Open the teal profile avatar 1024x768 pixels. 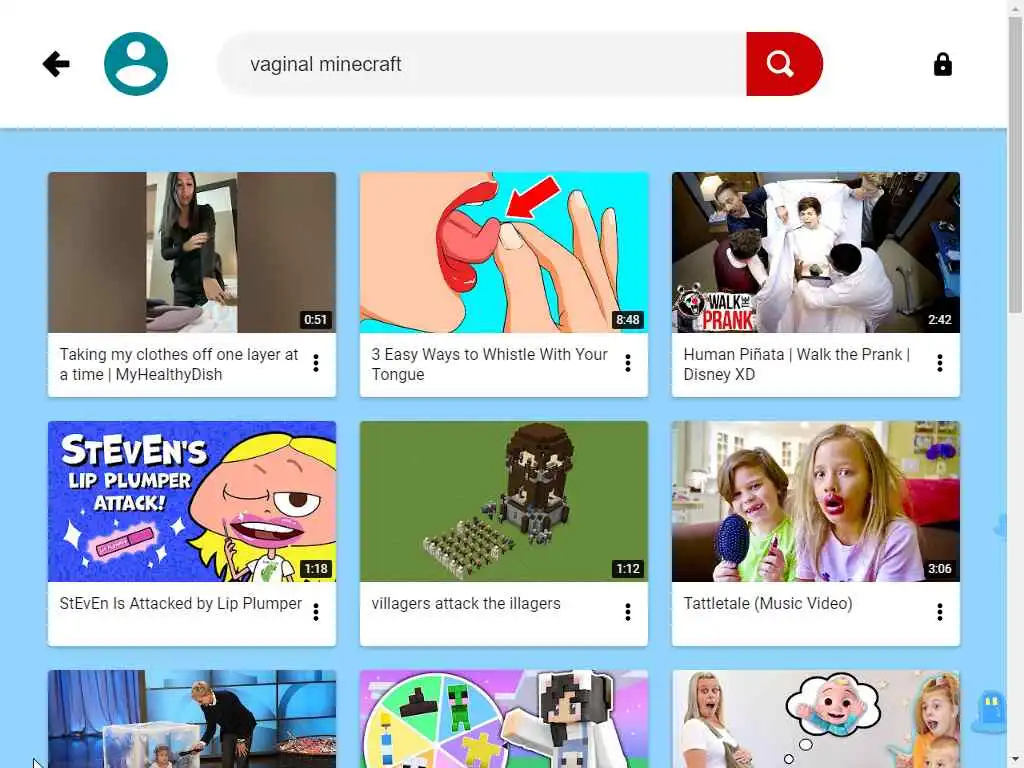pyautogui.click(x=136, y=64)
